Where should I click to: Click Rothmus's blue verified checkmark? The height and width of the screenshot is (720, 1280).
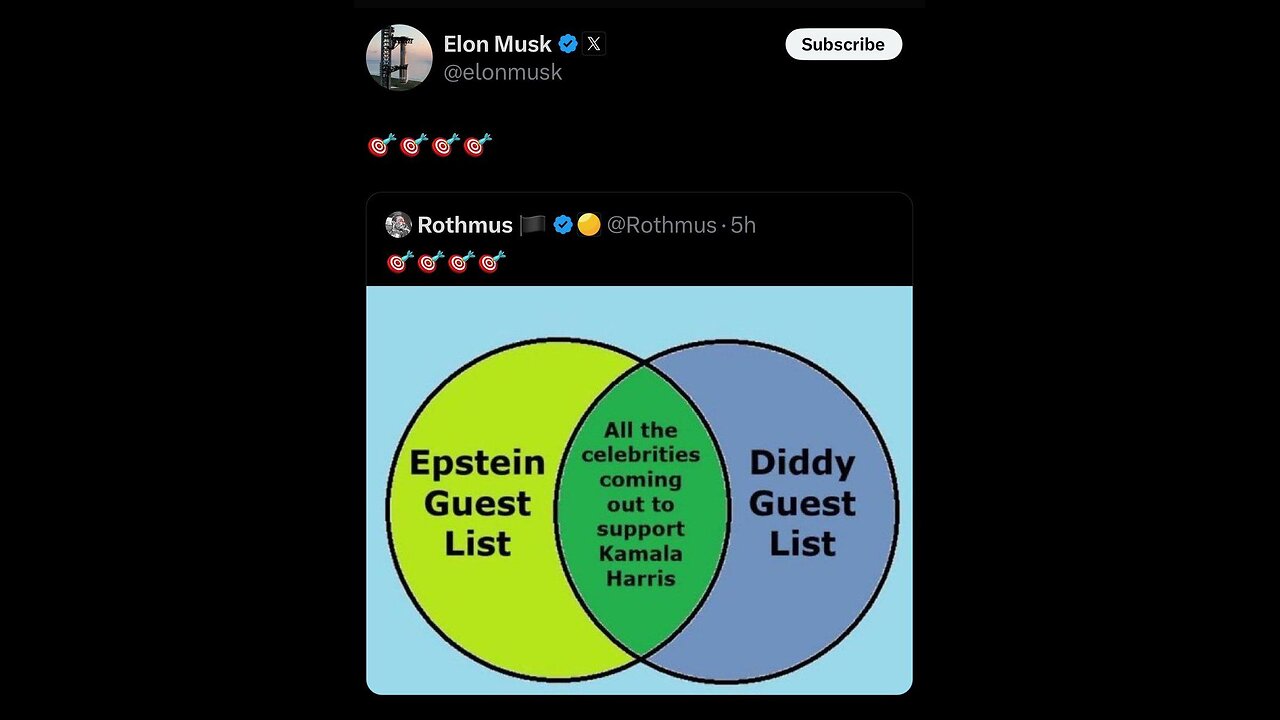click(x=563, y=225)
